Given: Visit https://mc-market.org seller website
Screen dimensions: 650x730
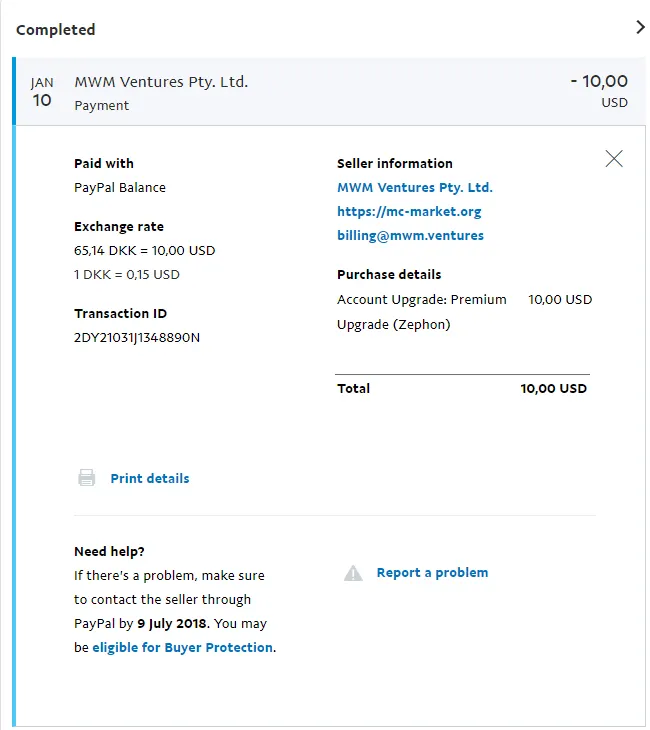Looking at the screenshot, I should (409, 212).
